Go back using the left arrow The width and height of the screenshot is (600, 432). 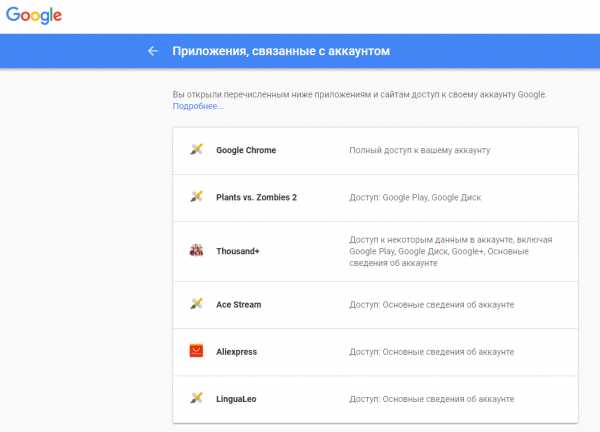coord(153,51)
